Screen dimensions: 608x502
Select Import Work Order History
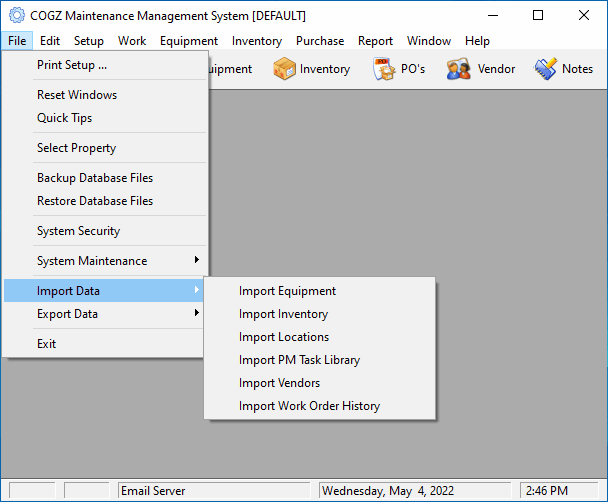[x=320, y=406]
